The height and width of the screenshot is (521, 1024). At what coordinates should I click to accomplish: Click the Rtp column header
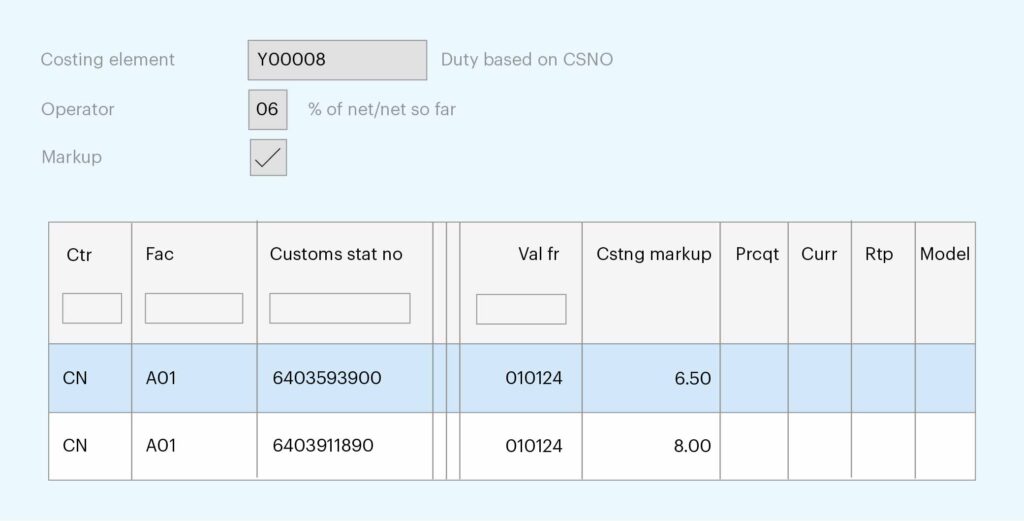click(x=878, y=254)
